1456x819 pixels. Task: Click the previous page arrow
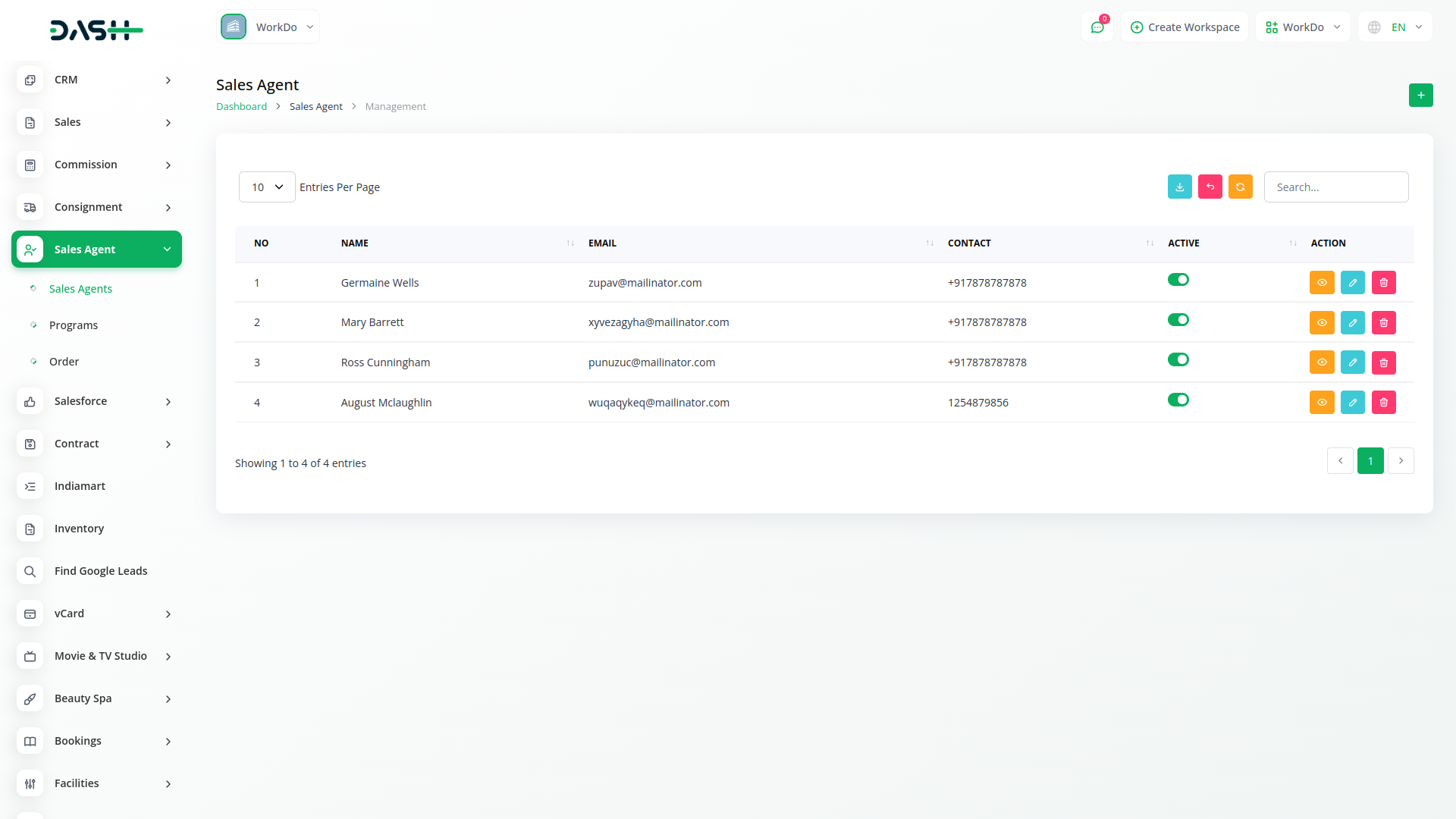[1340, 461]
